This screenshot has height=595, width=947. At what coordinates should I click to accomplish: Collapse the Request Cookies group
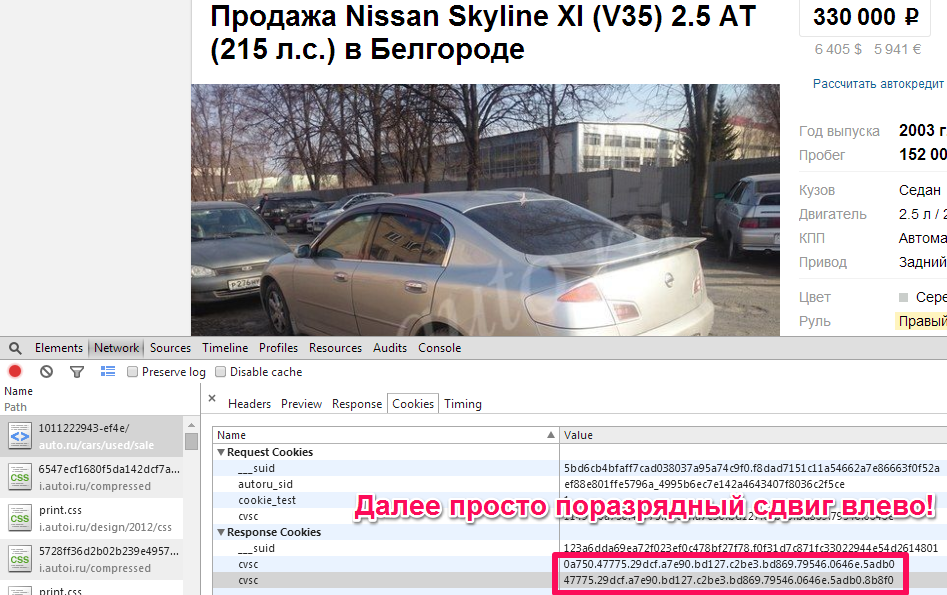pyautogui.click(x=221, y=452)
